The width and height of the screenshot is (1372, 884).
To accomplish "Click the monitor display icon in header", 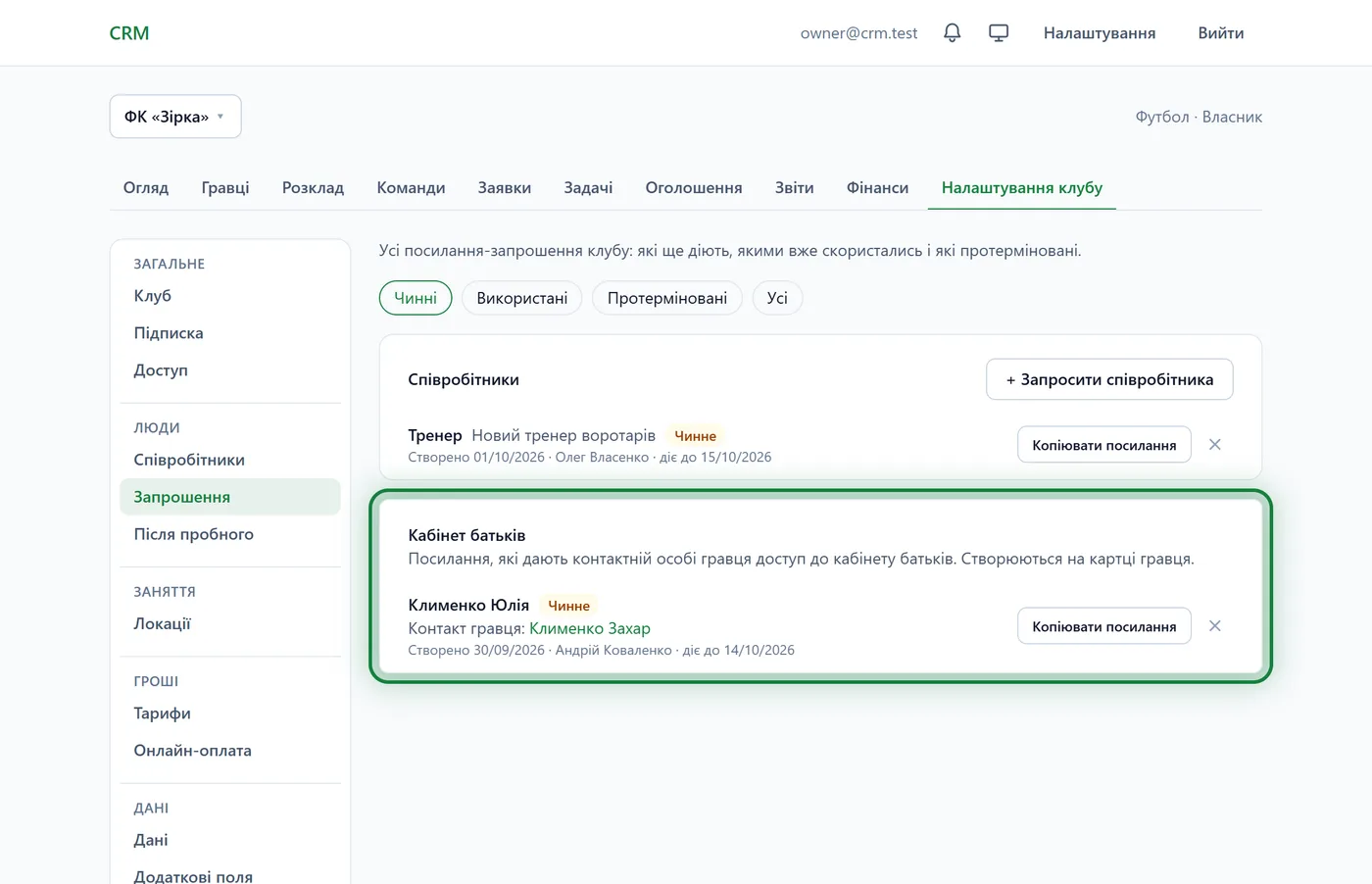I will (x=999, y=33).
